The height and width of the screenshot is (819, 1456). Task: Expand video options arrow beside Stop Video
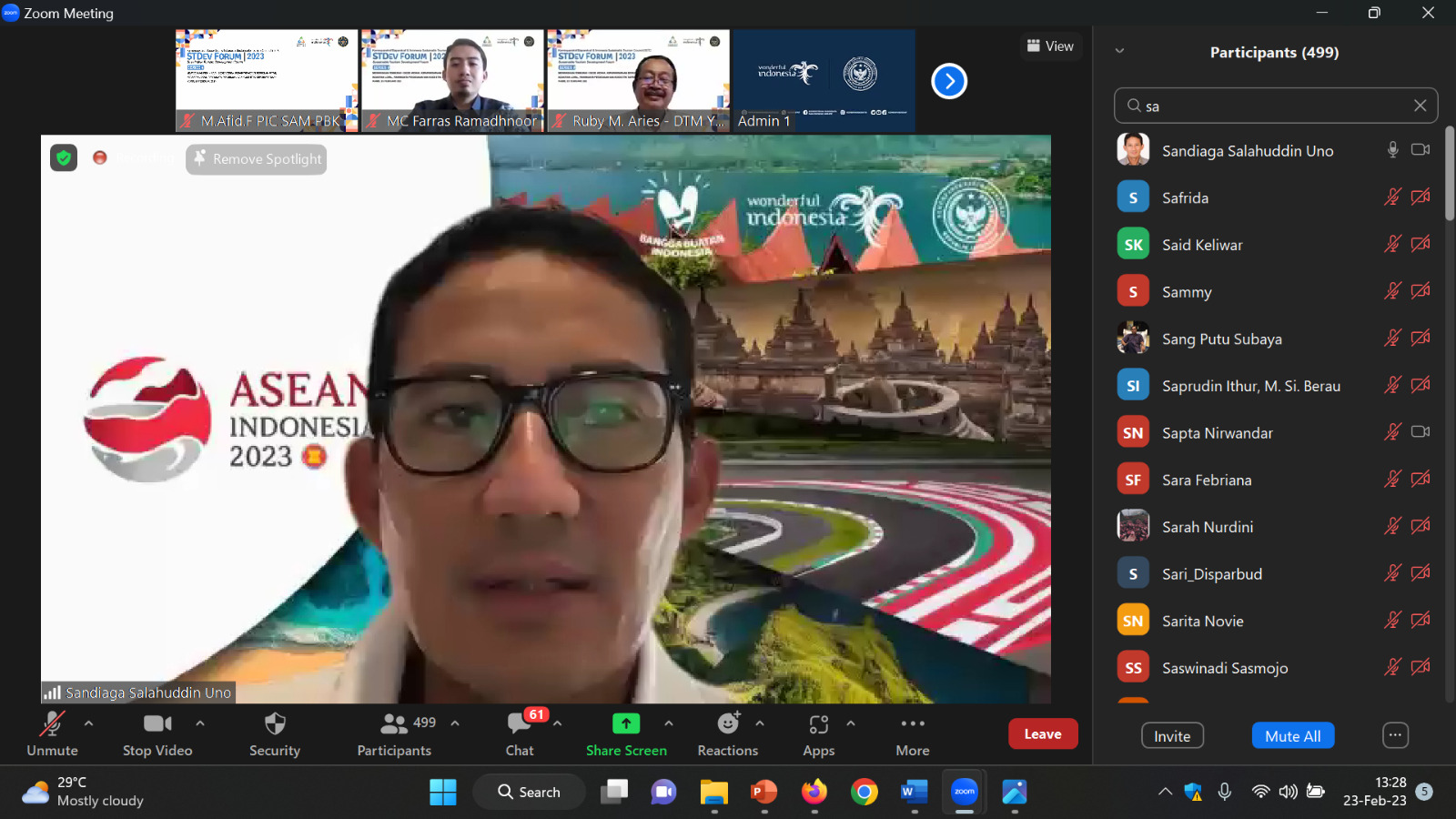(200, 723)
